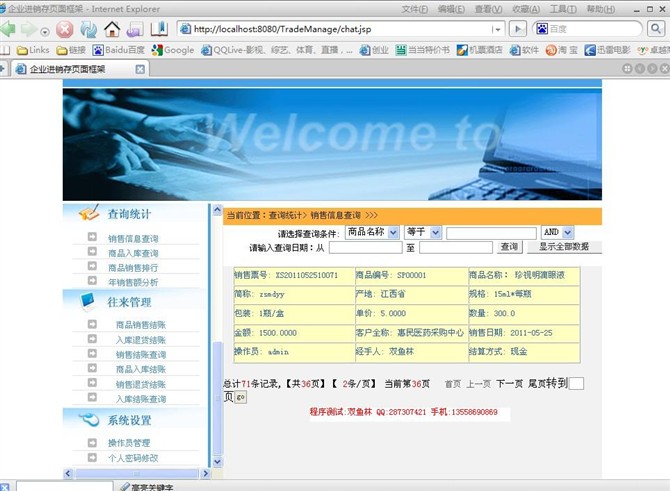Open 入库结账查询 in sidebar
The width and height of the screenshot is (670, 491).
pyautogui.click(x=141, y=399)
